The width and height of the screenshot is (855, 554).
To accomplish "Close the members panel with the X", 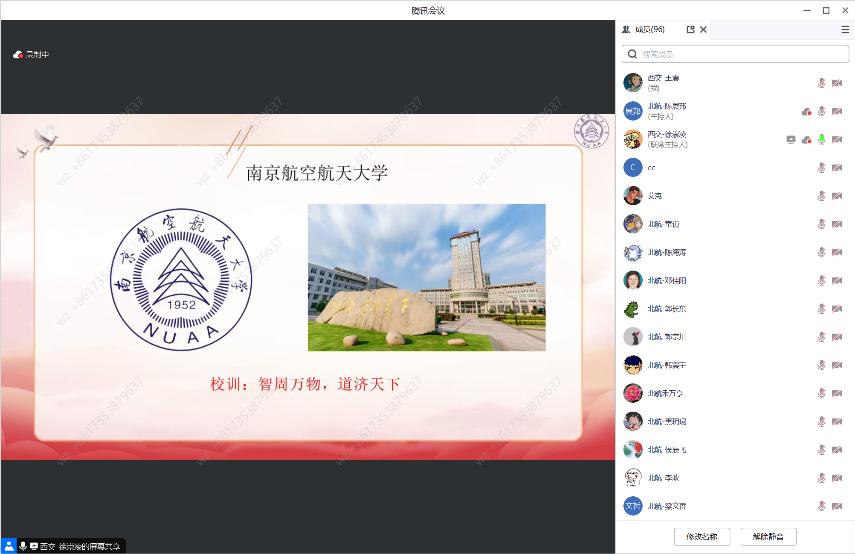I will (703, 29).
